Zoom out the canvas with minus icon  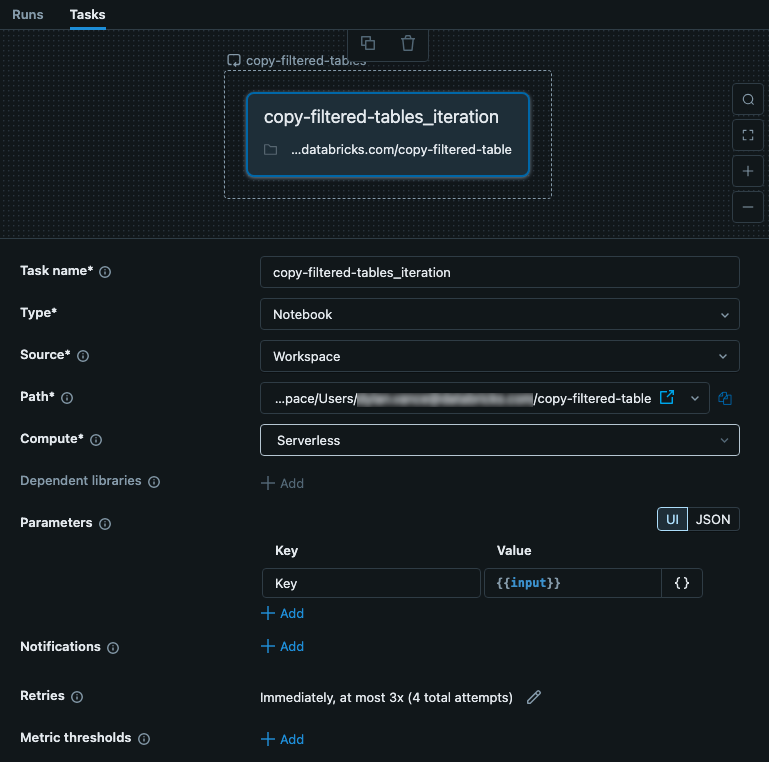(x=747, y=207)
